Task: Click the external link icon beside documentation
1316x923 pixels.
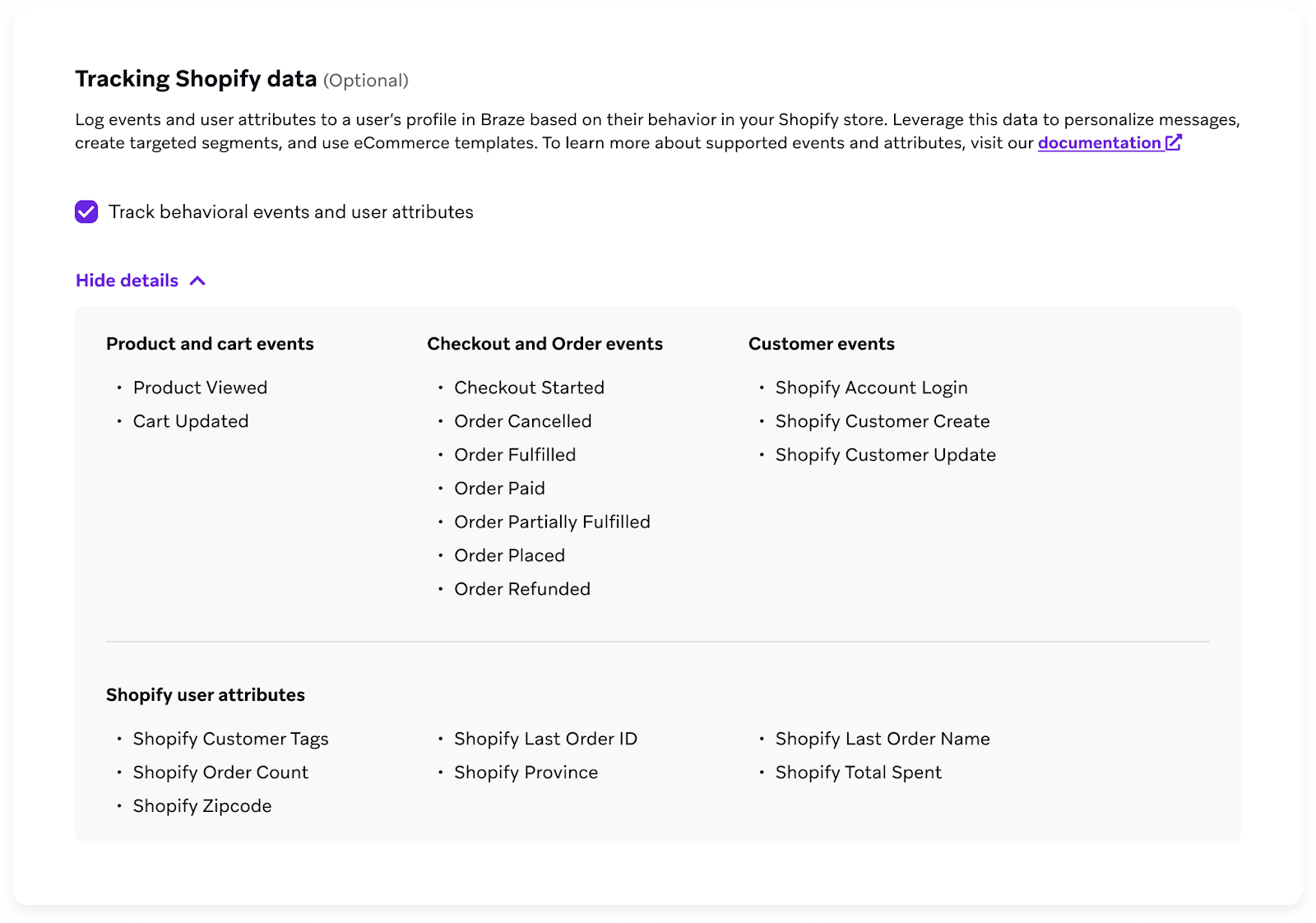Action: coord(1174,143)
